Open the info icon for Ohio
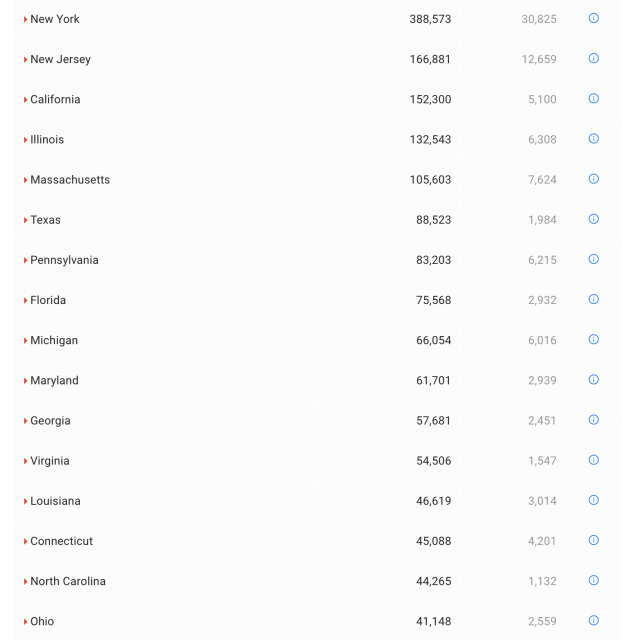 tap(593, 620)
